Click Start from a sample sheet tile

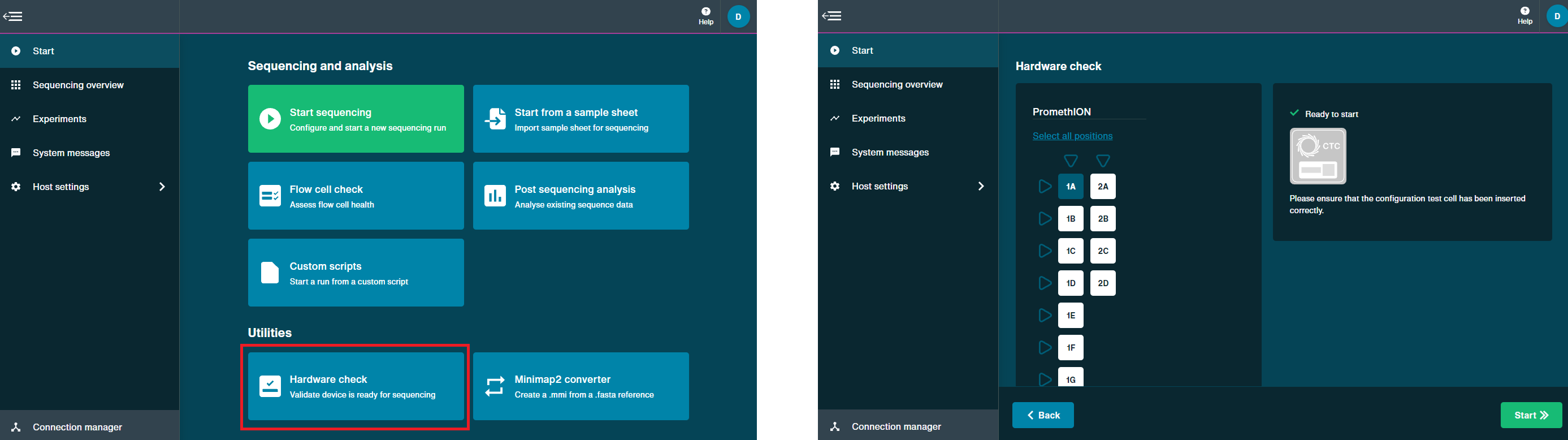[x=581, y=119]
